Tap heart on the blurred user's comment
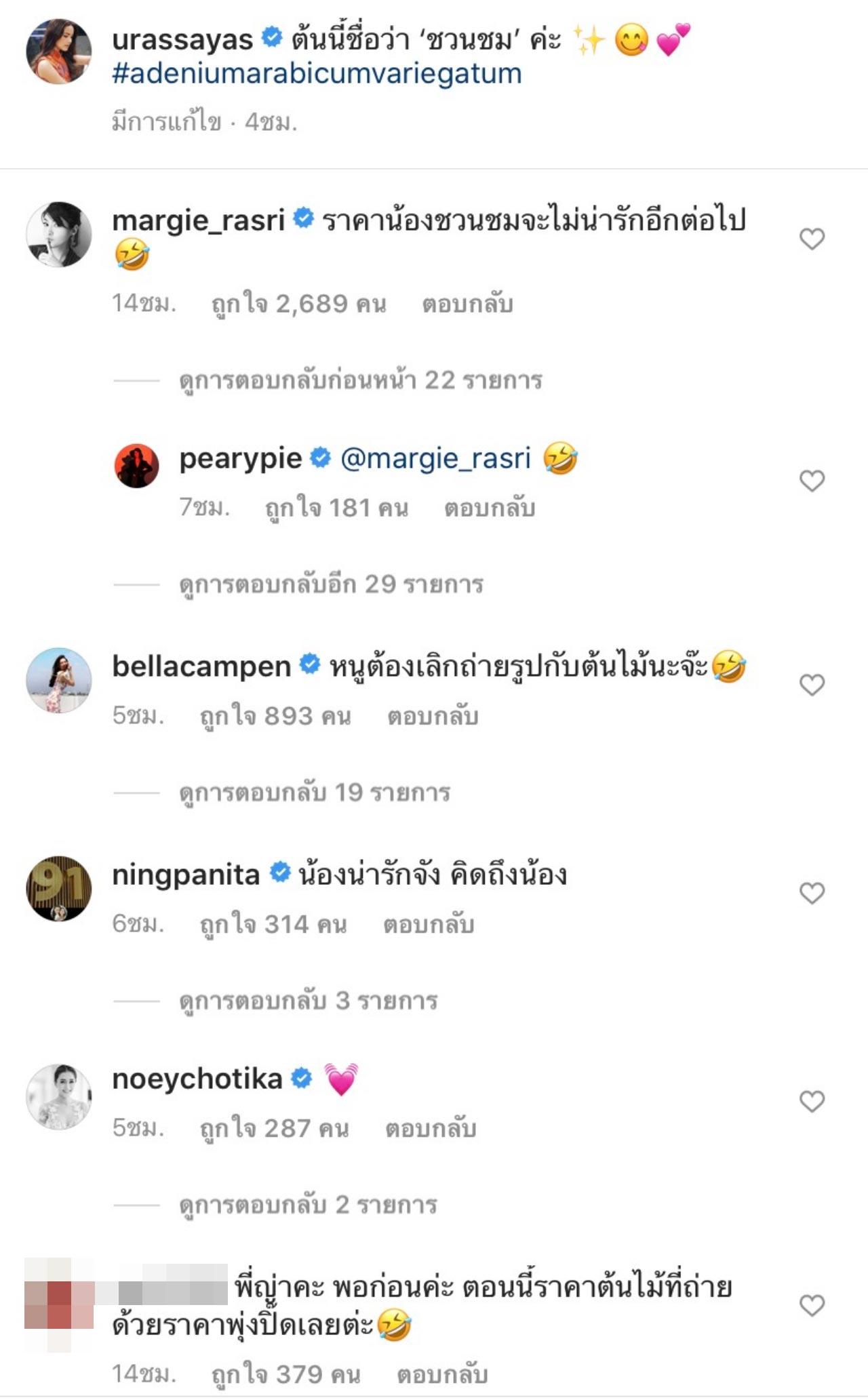The width and height of the screenshot is (868, 1400). click(812, 1305)
